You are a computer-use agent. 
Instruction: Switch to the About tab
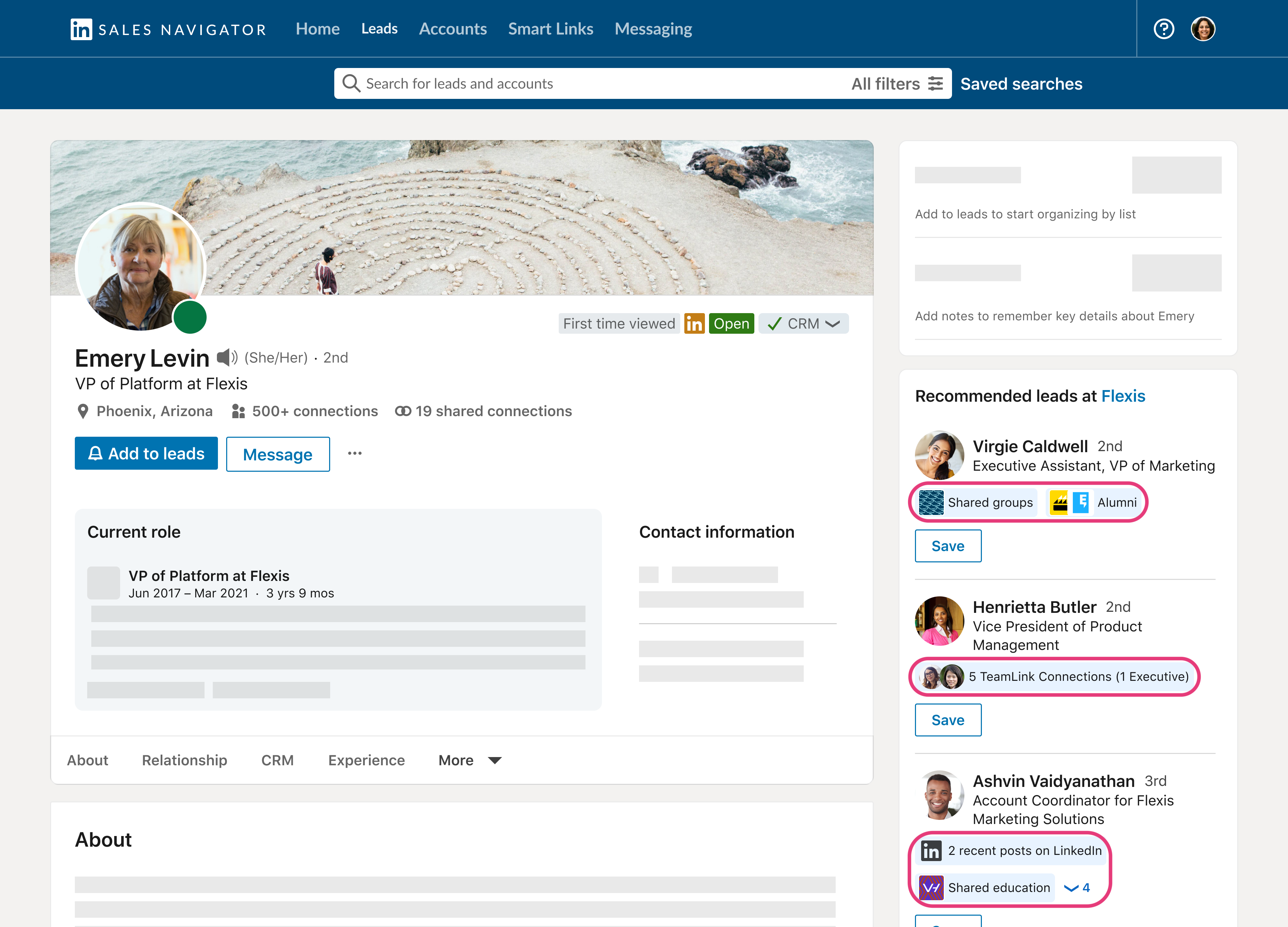(88, 760)
